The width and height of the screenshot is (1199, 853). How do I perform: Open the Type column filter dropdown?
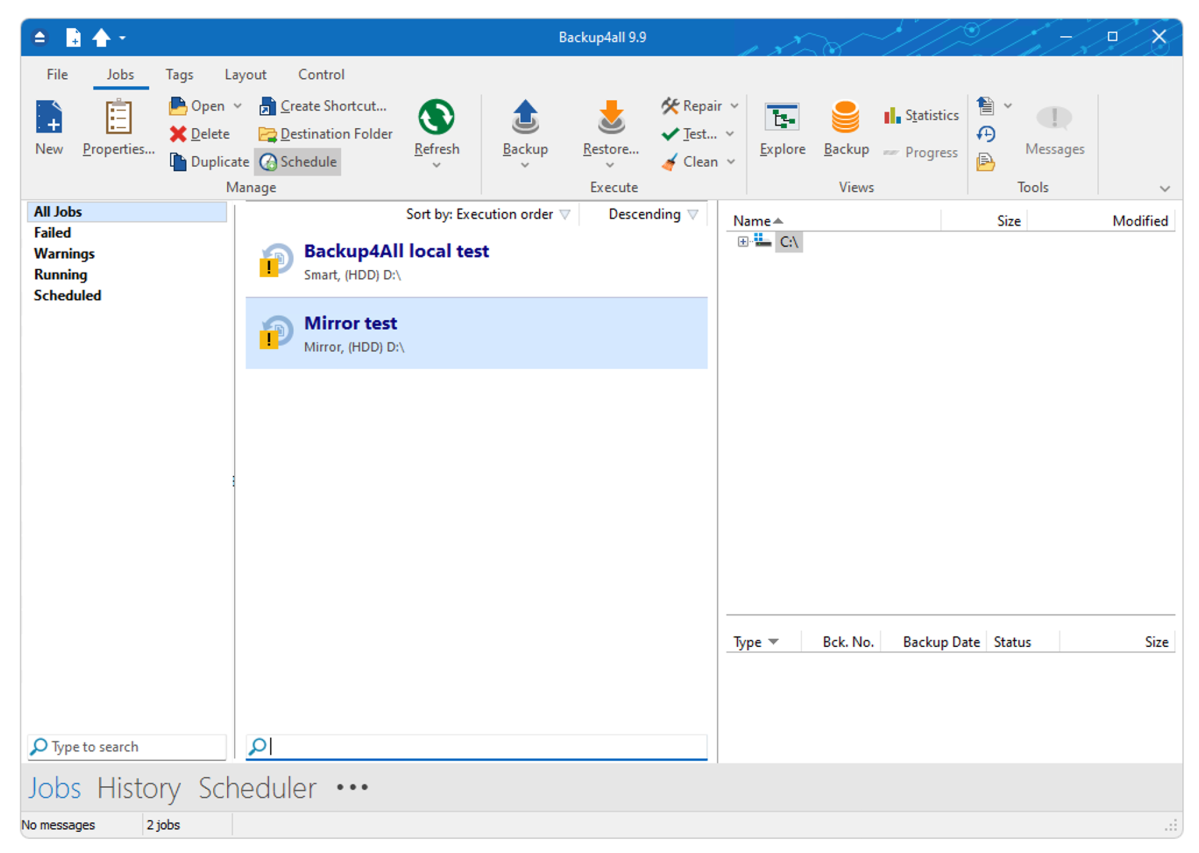[774, 642]
